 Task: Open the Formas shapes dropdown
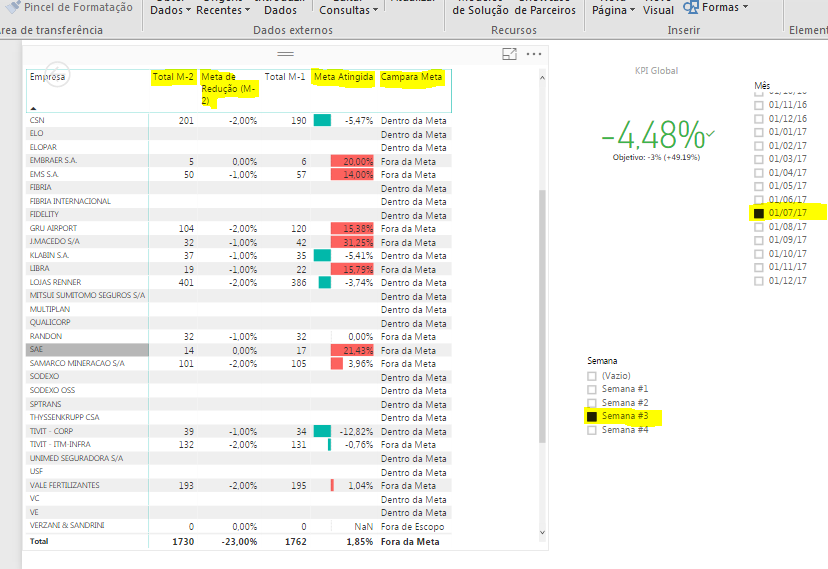tap(716, 7)
